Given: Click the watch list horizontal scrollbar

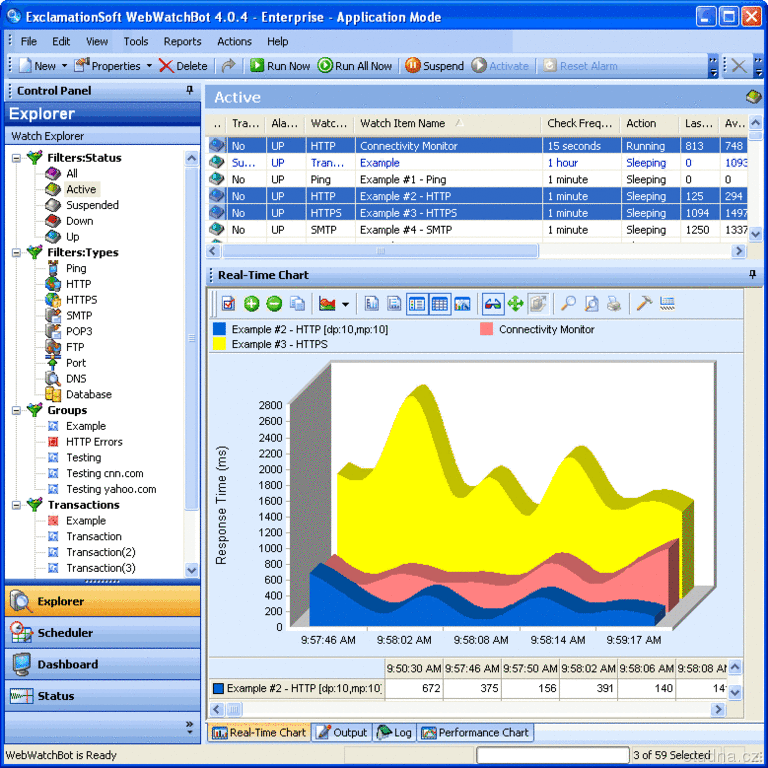Looking at the screenshot, I should pyautogui.click(x=380, y=251).
